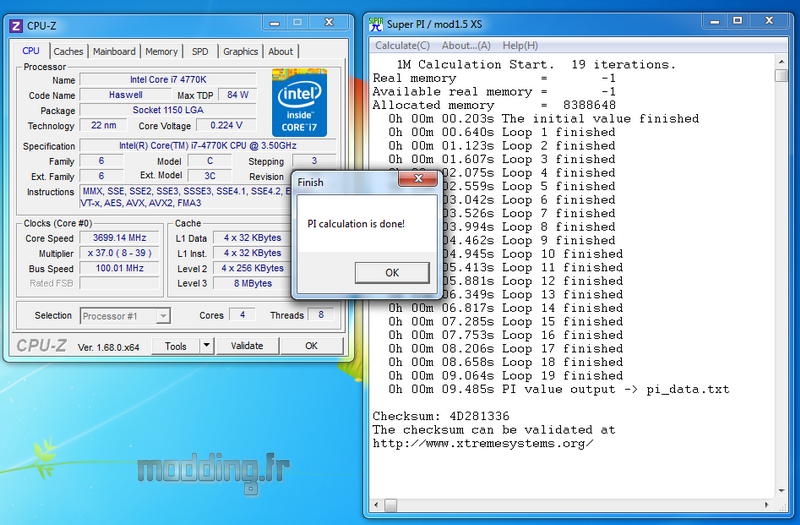
Task: Close the Finish dialog with X
Action: [418, 179]
